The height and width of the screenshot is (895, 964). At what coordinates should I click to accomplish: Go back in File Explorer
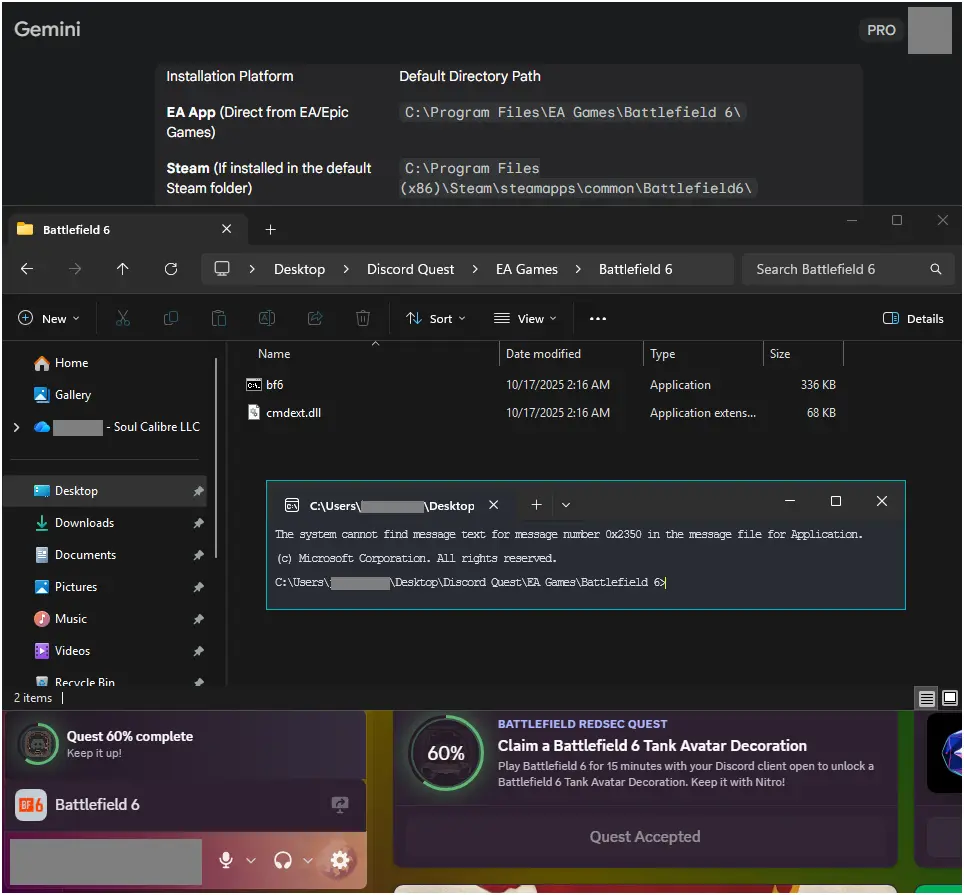(x=27, y=269)
